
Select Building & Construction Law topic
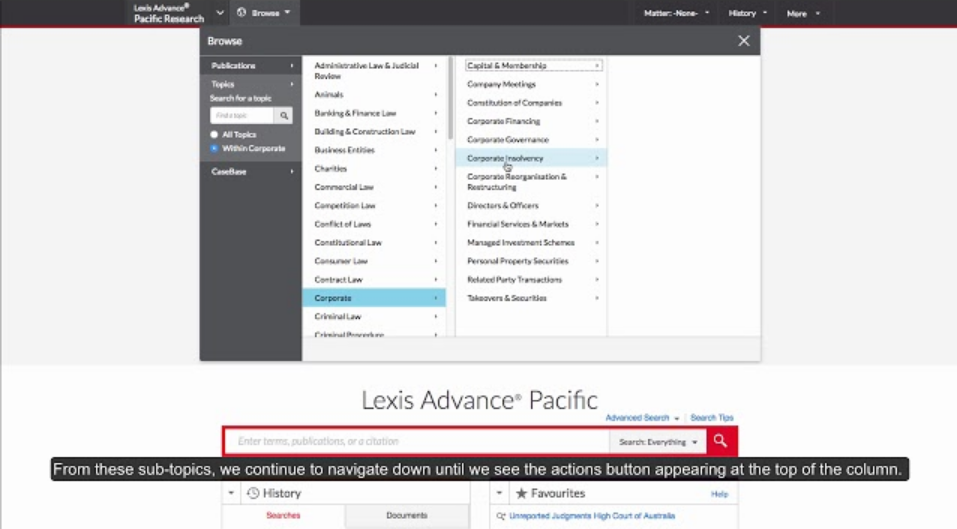[x=374, y=131]
